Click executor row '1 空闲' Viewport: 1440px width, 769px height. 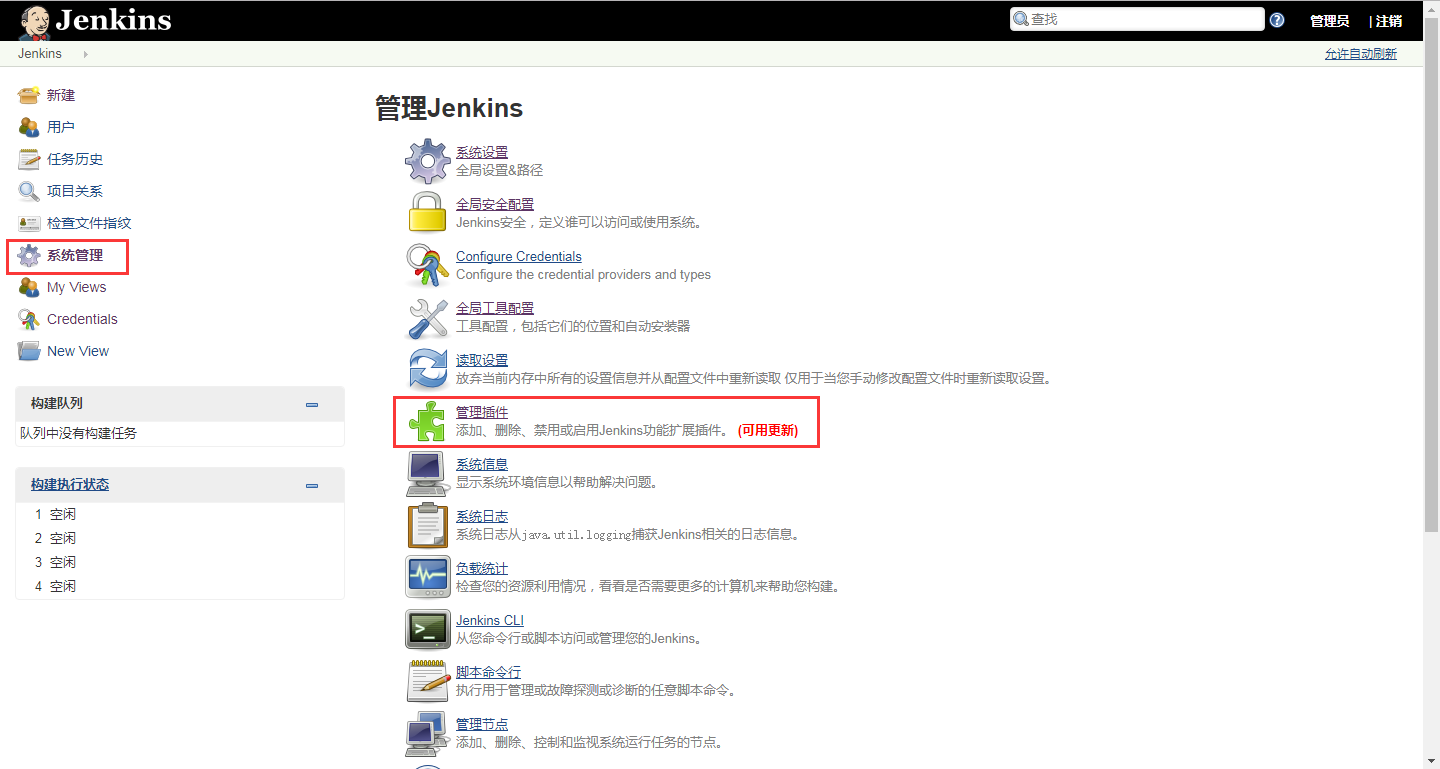coord(180,514)
